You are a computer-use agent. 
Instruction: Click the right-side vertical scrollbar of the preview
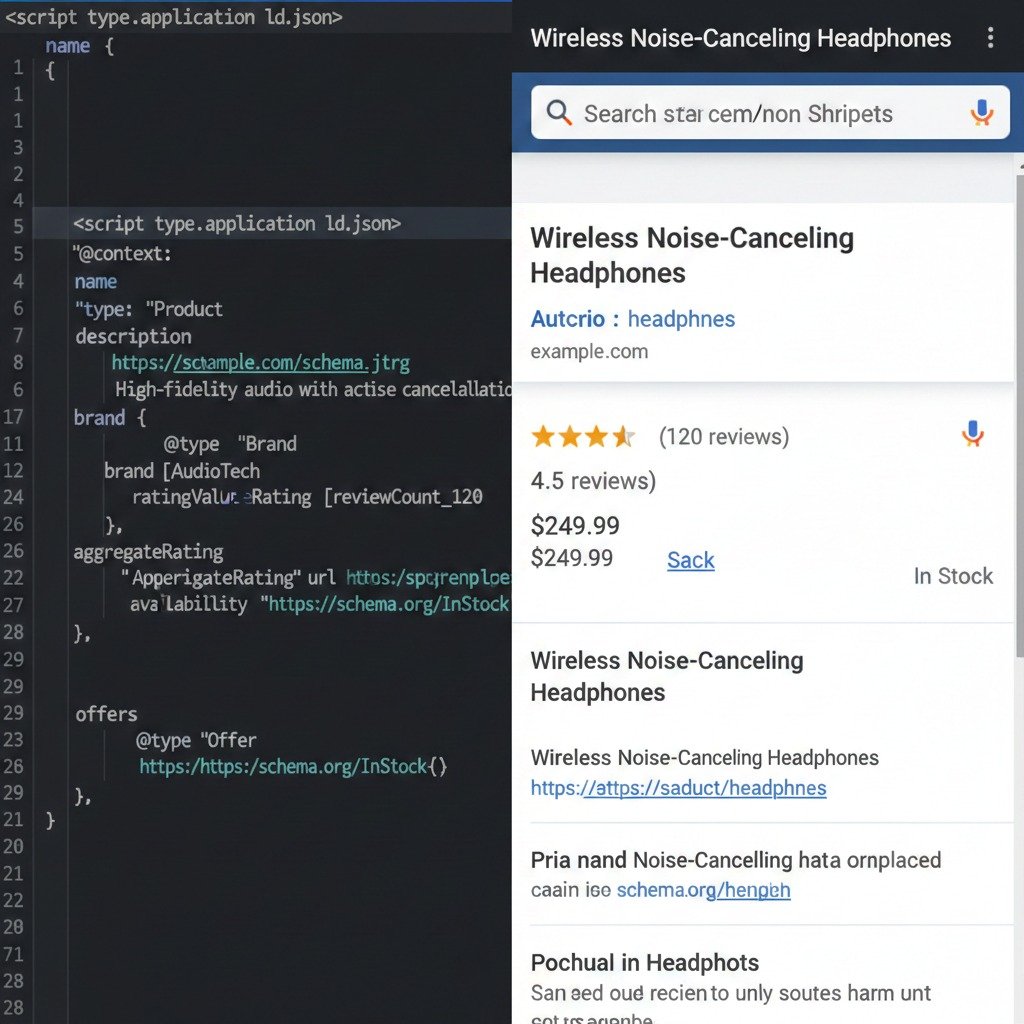coord(1018,400)
